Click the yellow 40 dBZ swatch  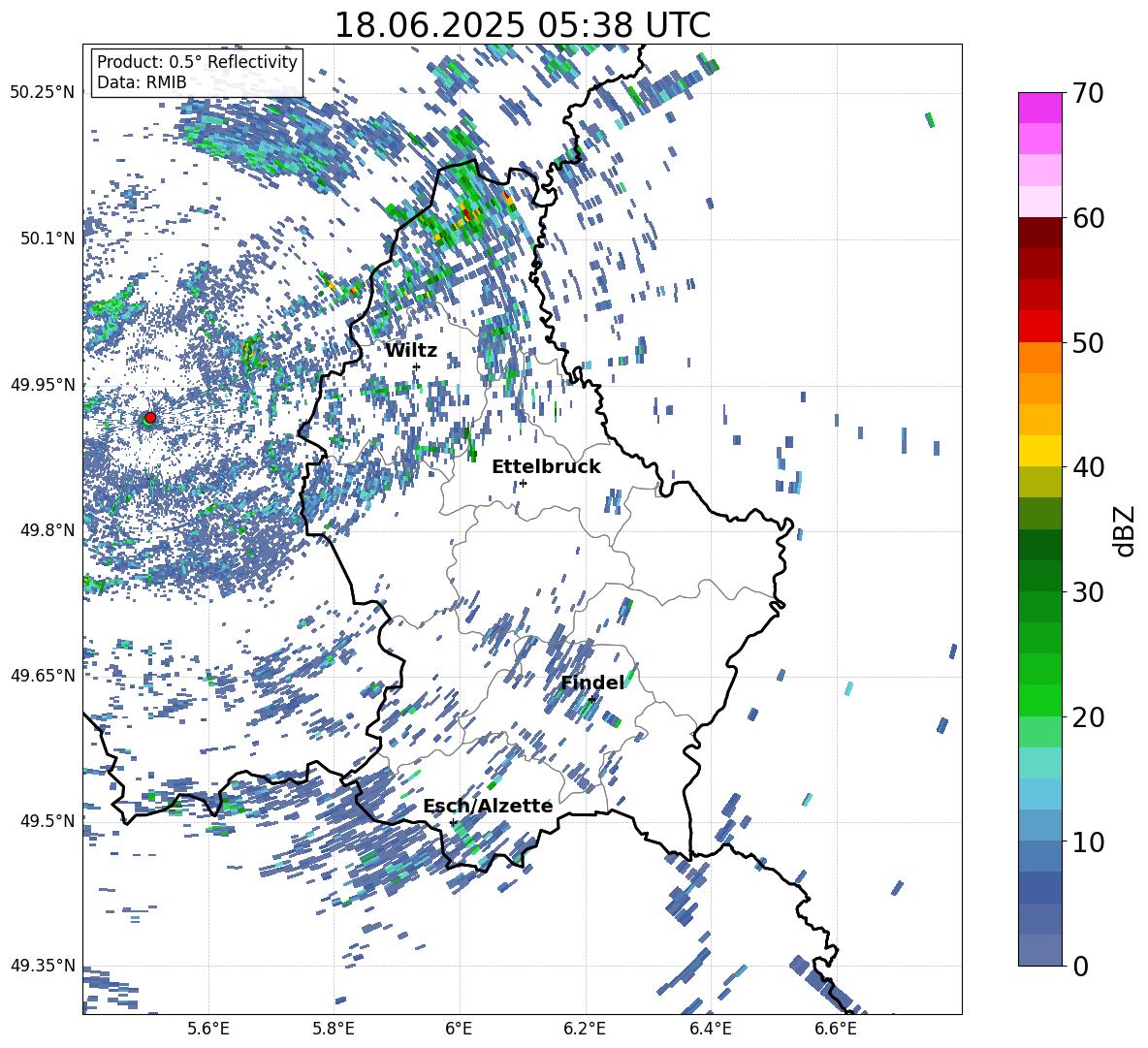tap(1039, 451)
